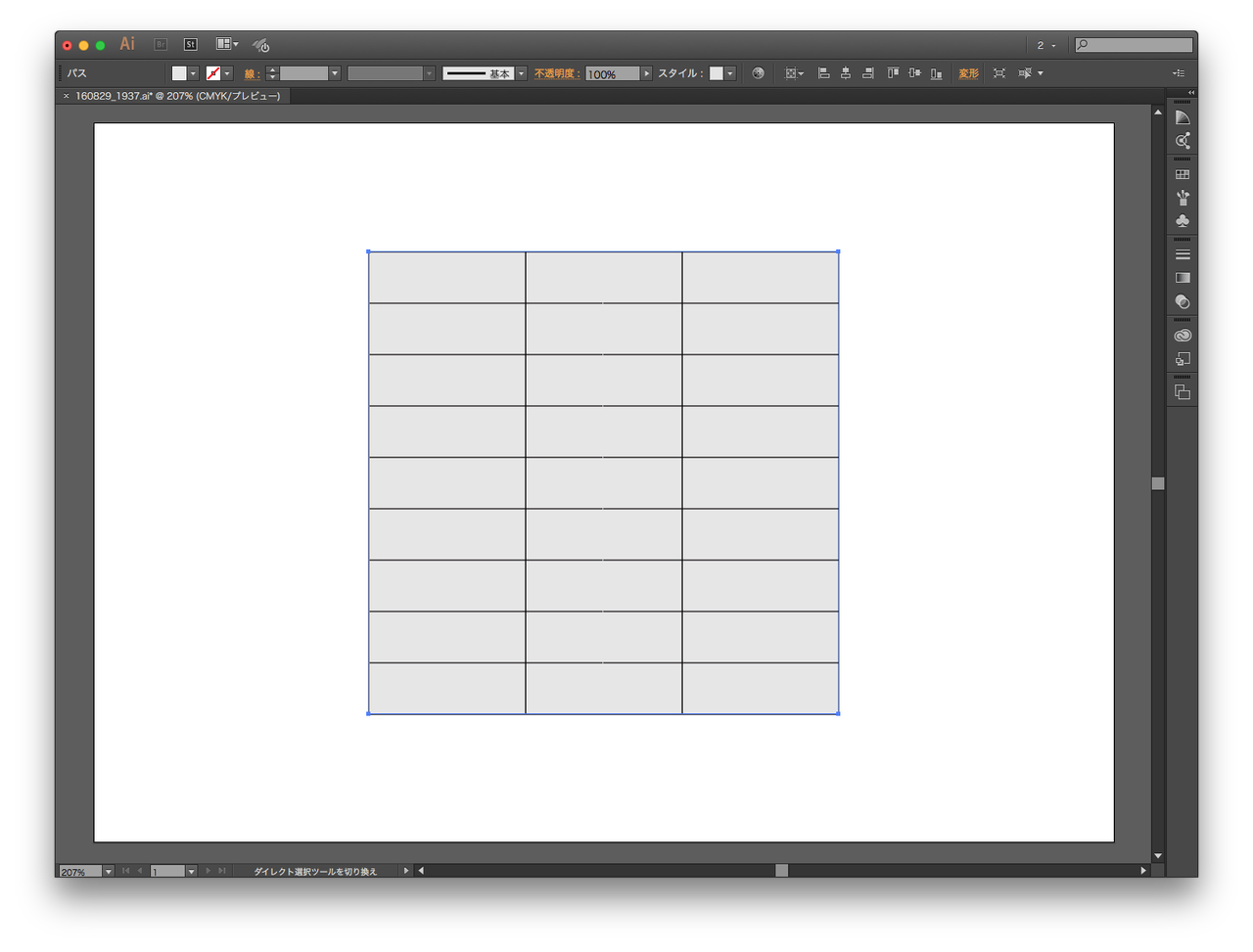Open the 線 (stroke) panel link
This screenshot has height=952, width=1253.
pyautogui.click(x=251, y=73)
